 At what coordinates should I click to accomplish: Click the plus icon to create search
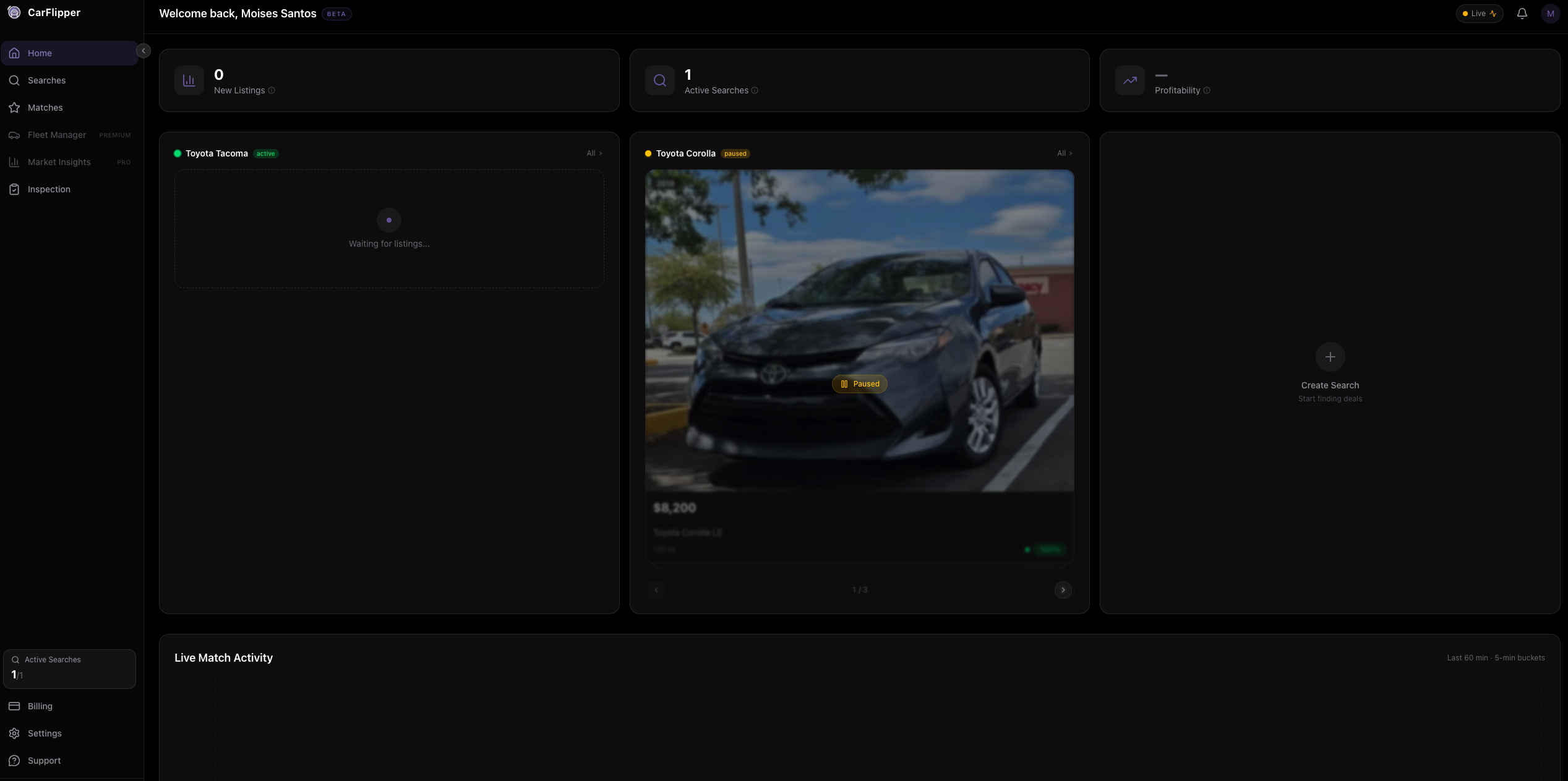point(1330,357)
